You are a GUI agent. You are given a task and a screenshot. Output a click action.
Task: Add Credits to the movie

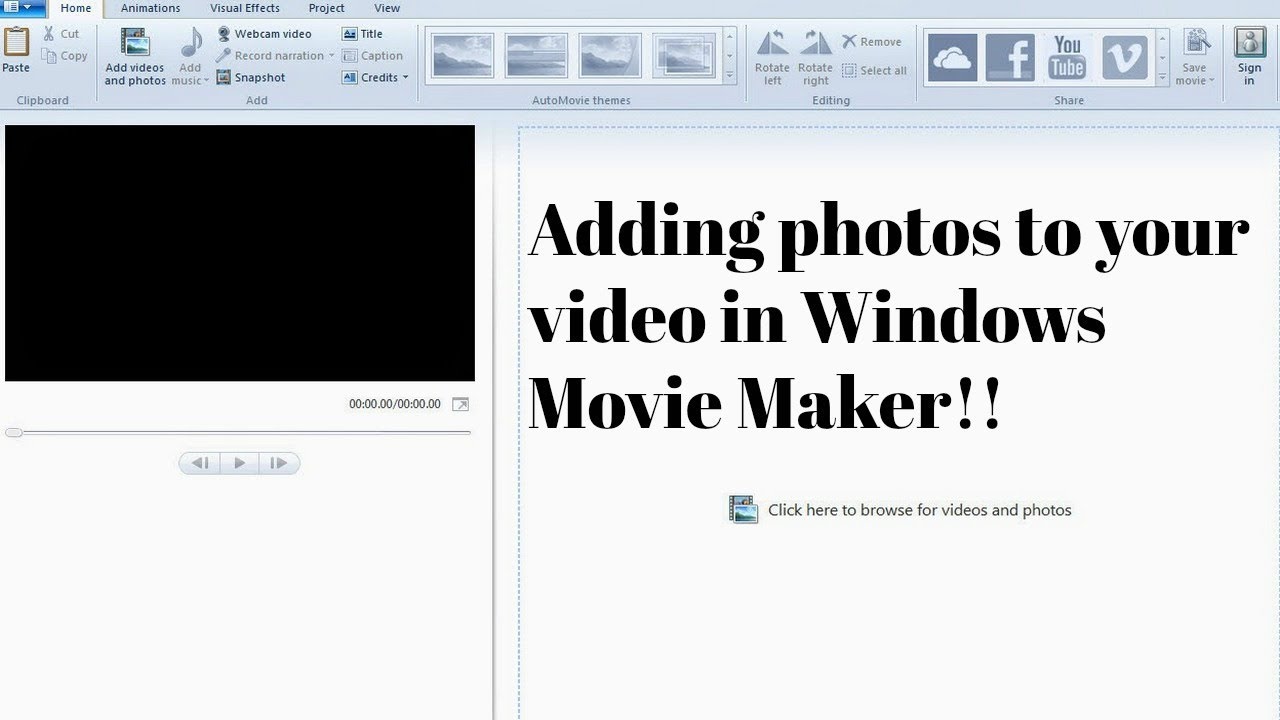pyautogui.click(x=370, y=78)
